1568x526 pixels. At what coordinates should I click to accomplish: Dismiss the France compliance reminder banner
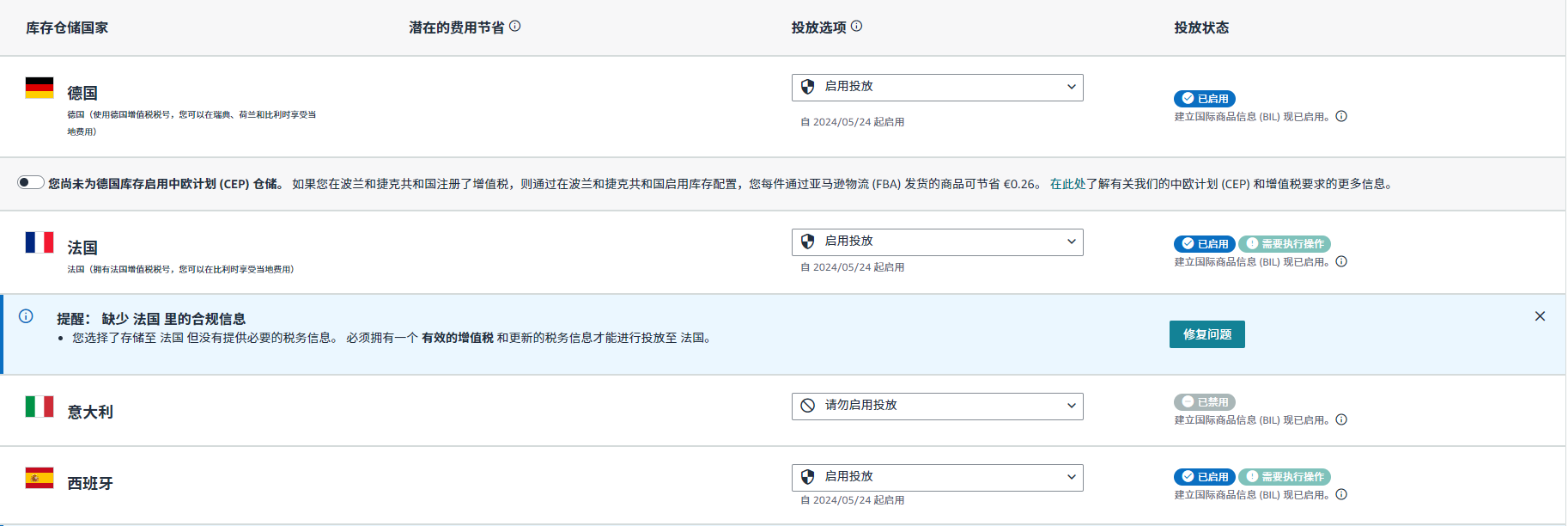1540,316
